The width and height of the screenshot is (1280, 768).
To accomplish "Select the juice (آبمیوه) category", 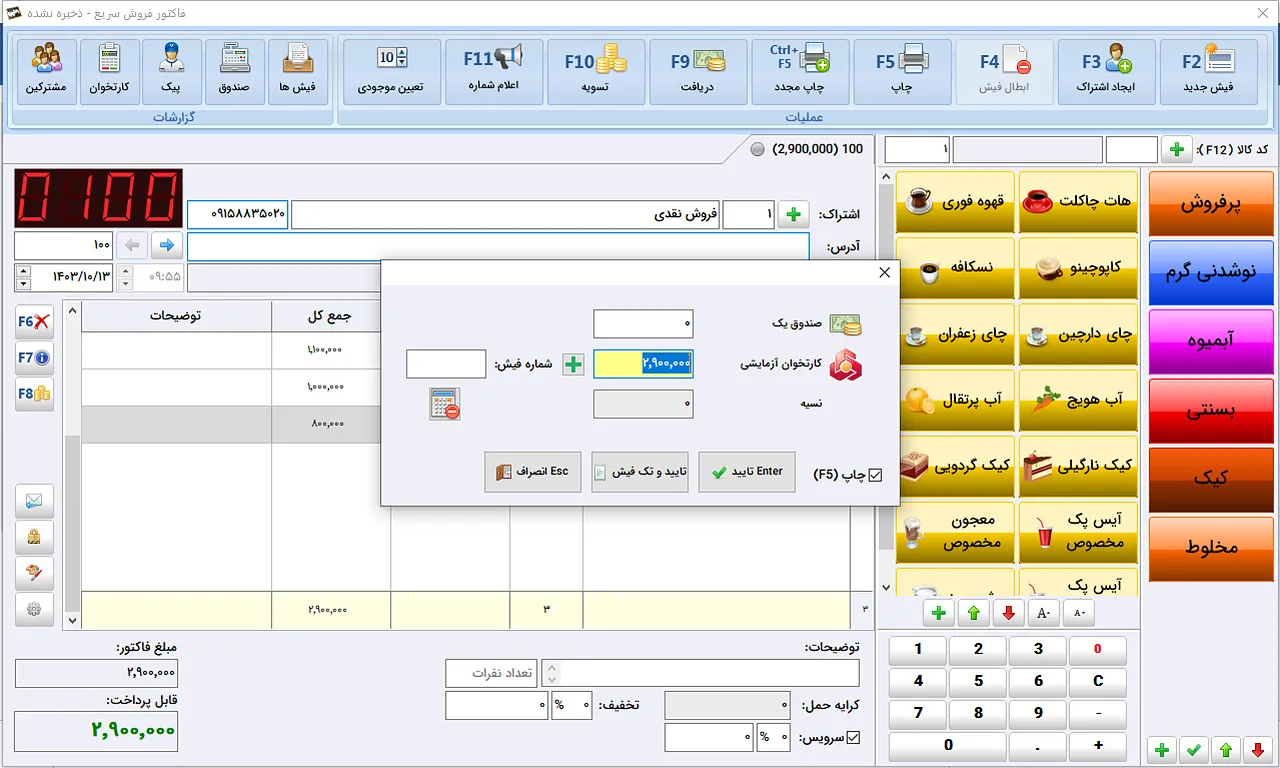I will coord(1211,342).
